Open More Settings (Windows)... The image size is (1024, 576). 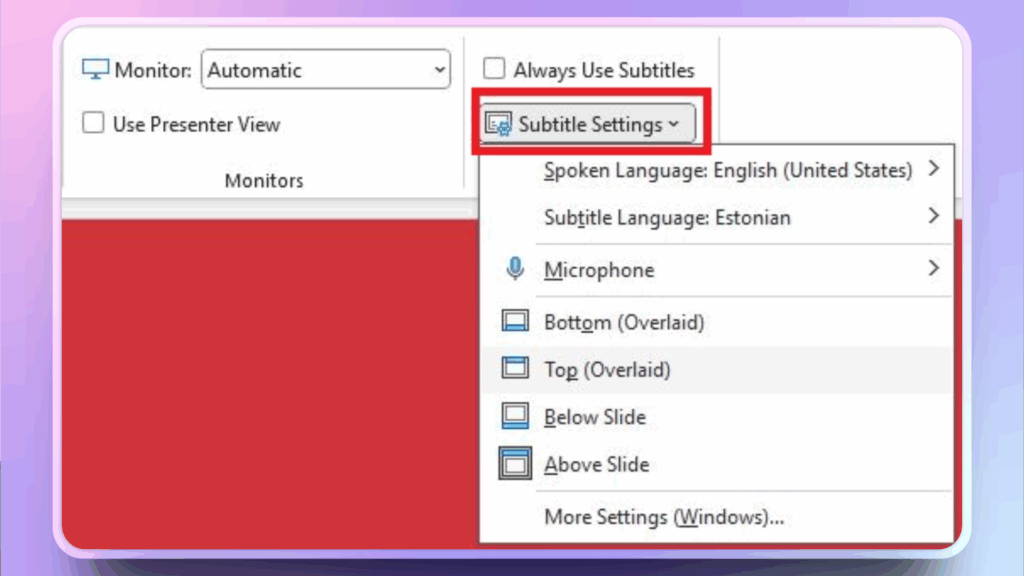[663, 517]
